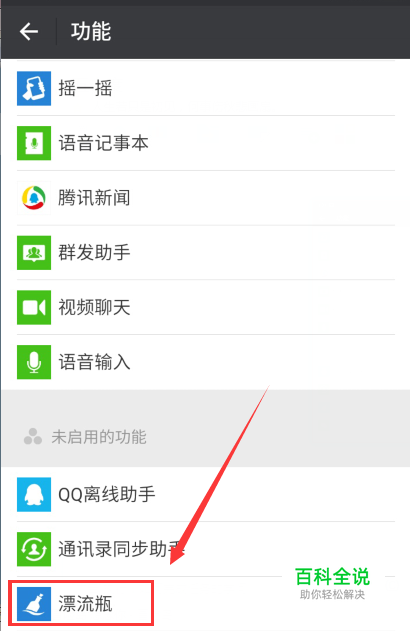Open the 摇一摇 feature entry

[x=206, y=88]
